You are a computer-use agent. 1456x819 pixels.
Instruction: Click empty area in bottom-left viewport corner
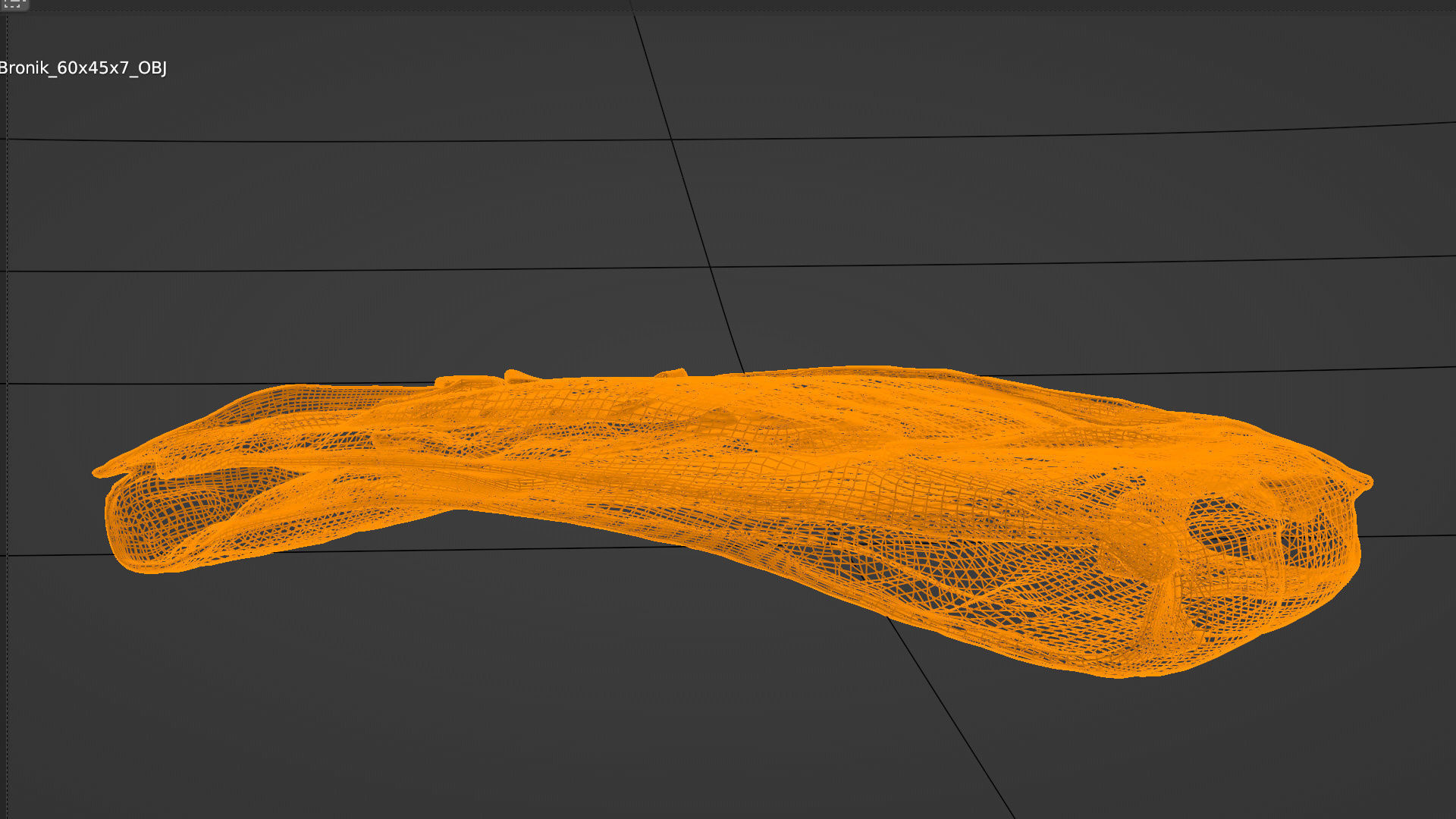click(91, 758)
